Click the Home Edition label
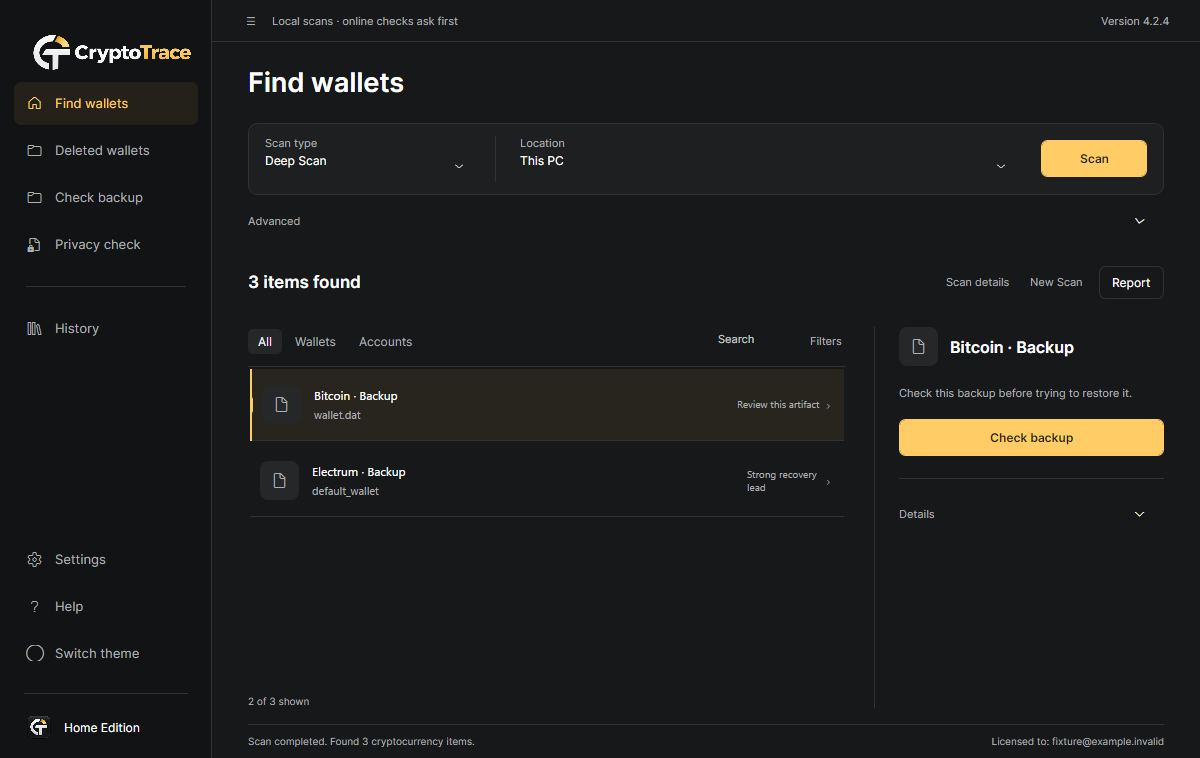This screenshot has height=758, width=1200. click(102, 727)
